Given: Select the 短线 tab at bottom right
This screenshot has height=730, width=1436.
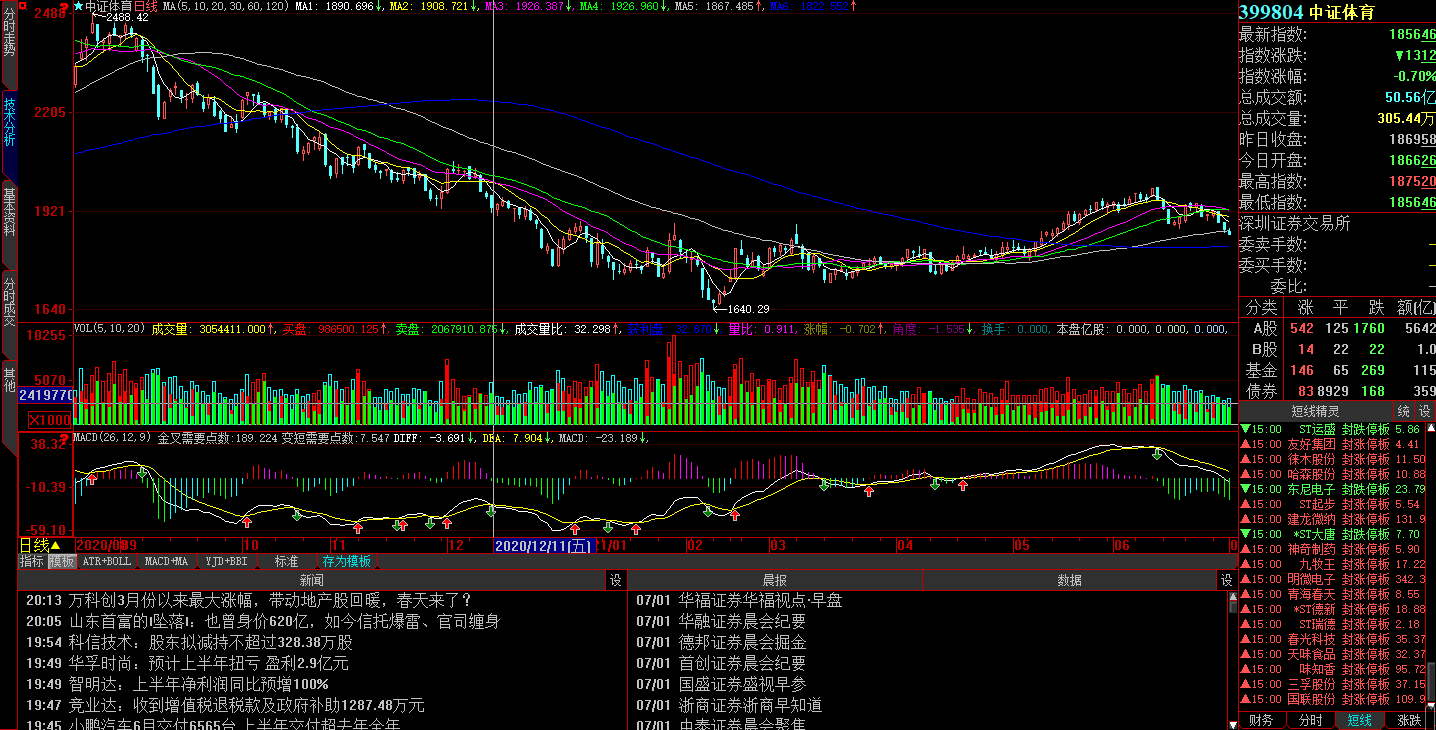Looking at the screenshot, I should [1359, 720].
